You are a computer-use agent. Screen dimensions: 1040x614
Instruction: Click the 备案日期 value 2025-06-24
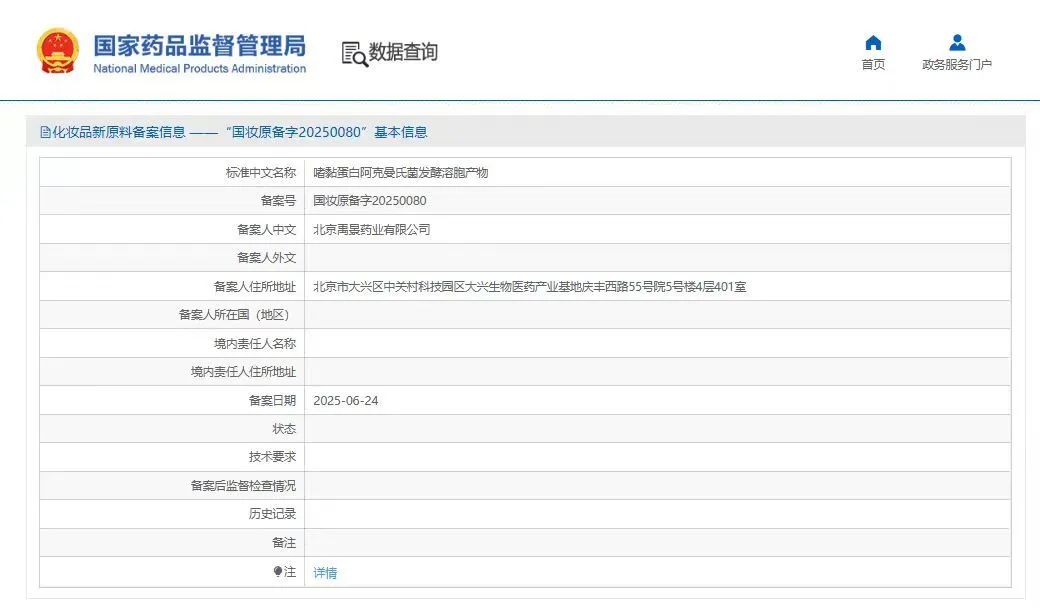click(345, 401)
